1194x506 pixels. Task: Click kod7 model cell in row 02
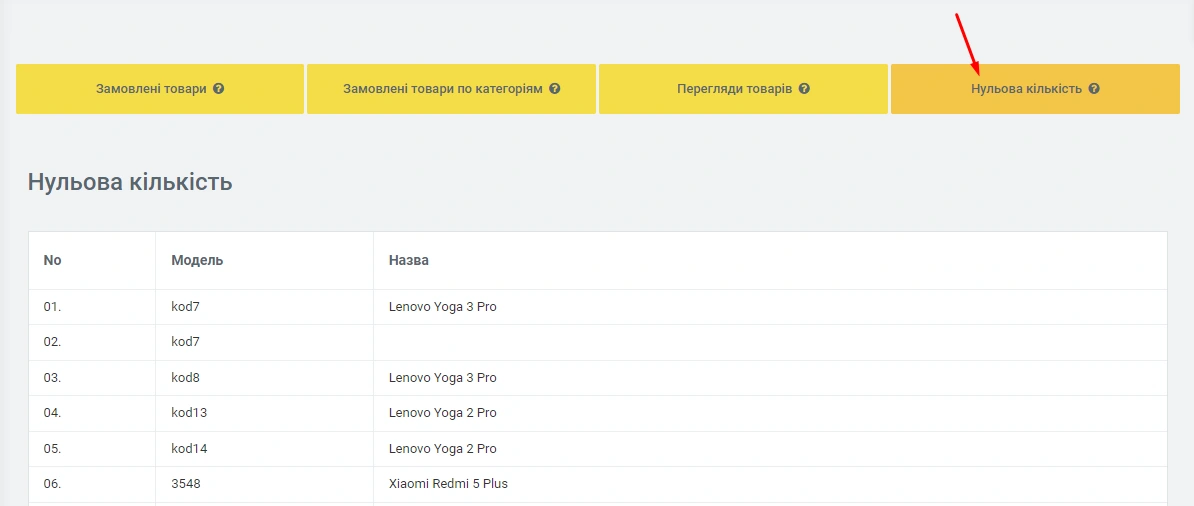coord(185,342)
